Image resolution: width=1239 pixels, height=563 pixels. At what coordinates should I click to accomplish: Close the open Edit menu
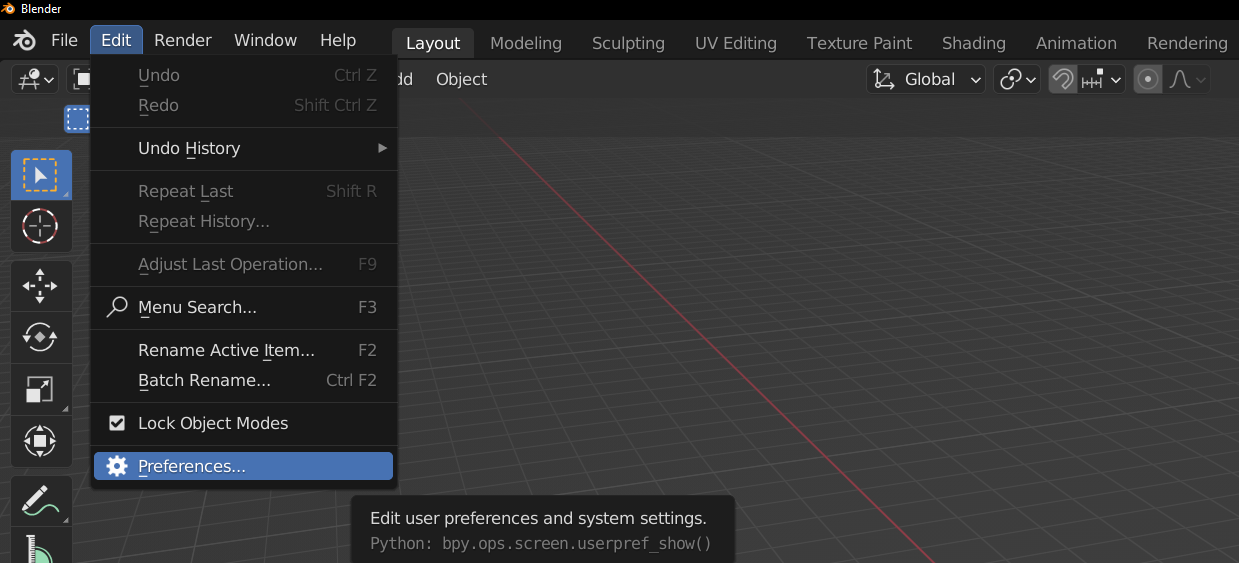116,41
